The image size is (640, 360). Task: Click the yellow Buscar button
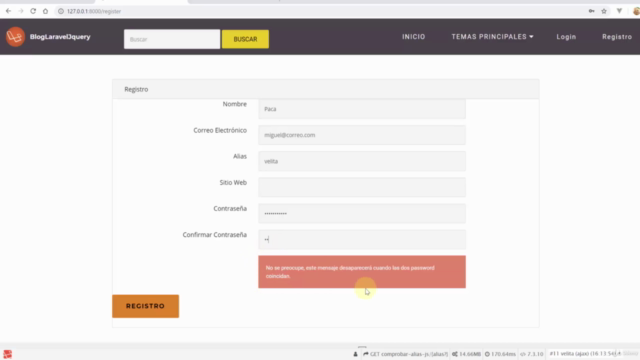(x=245, y=39)
